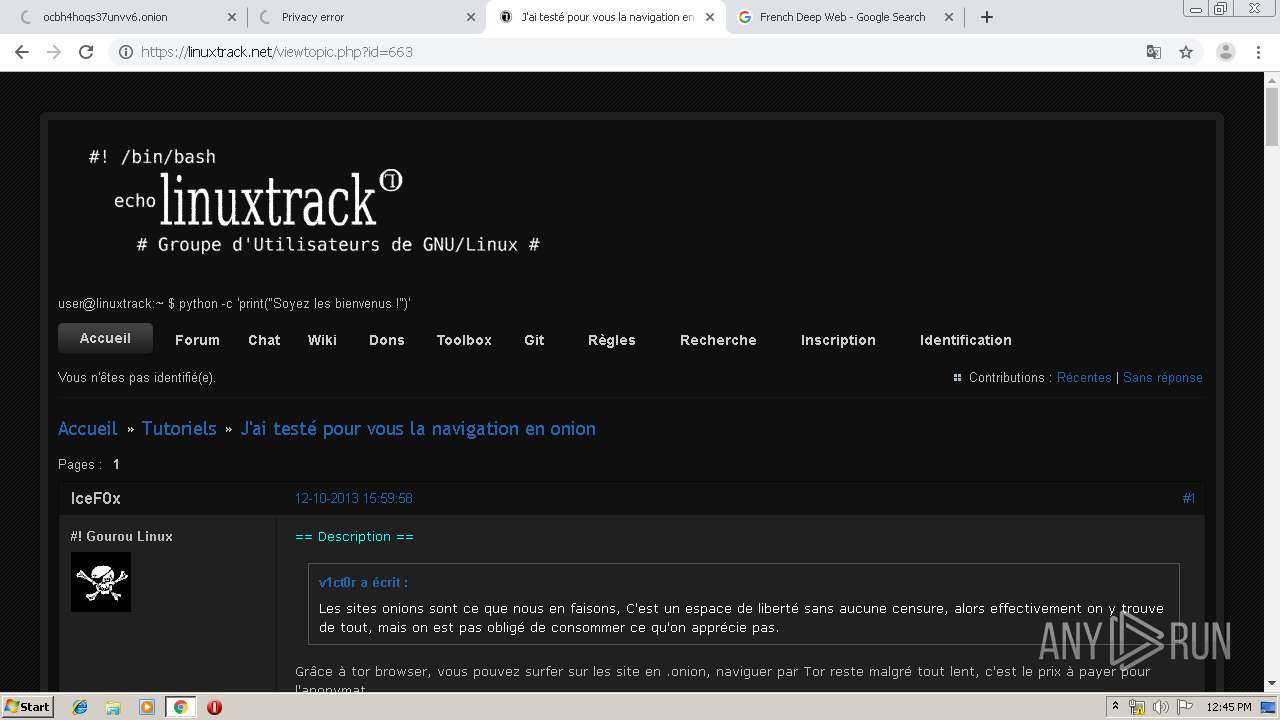This screenshot has height=720, width=1280.
Task: Open the Toolbox menu item
Action: [464, 340]
